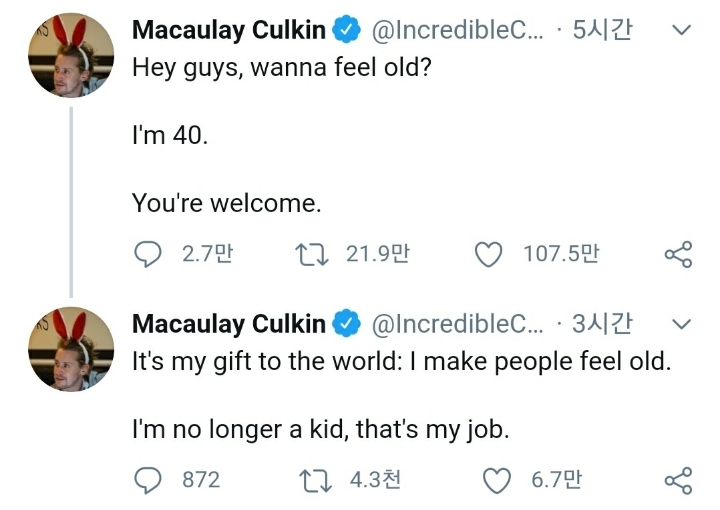Viewport: 720px width, 510px height.
Task: Open the first tweet's dropdown chevron menu
Action: (680, 31)
